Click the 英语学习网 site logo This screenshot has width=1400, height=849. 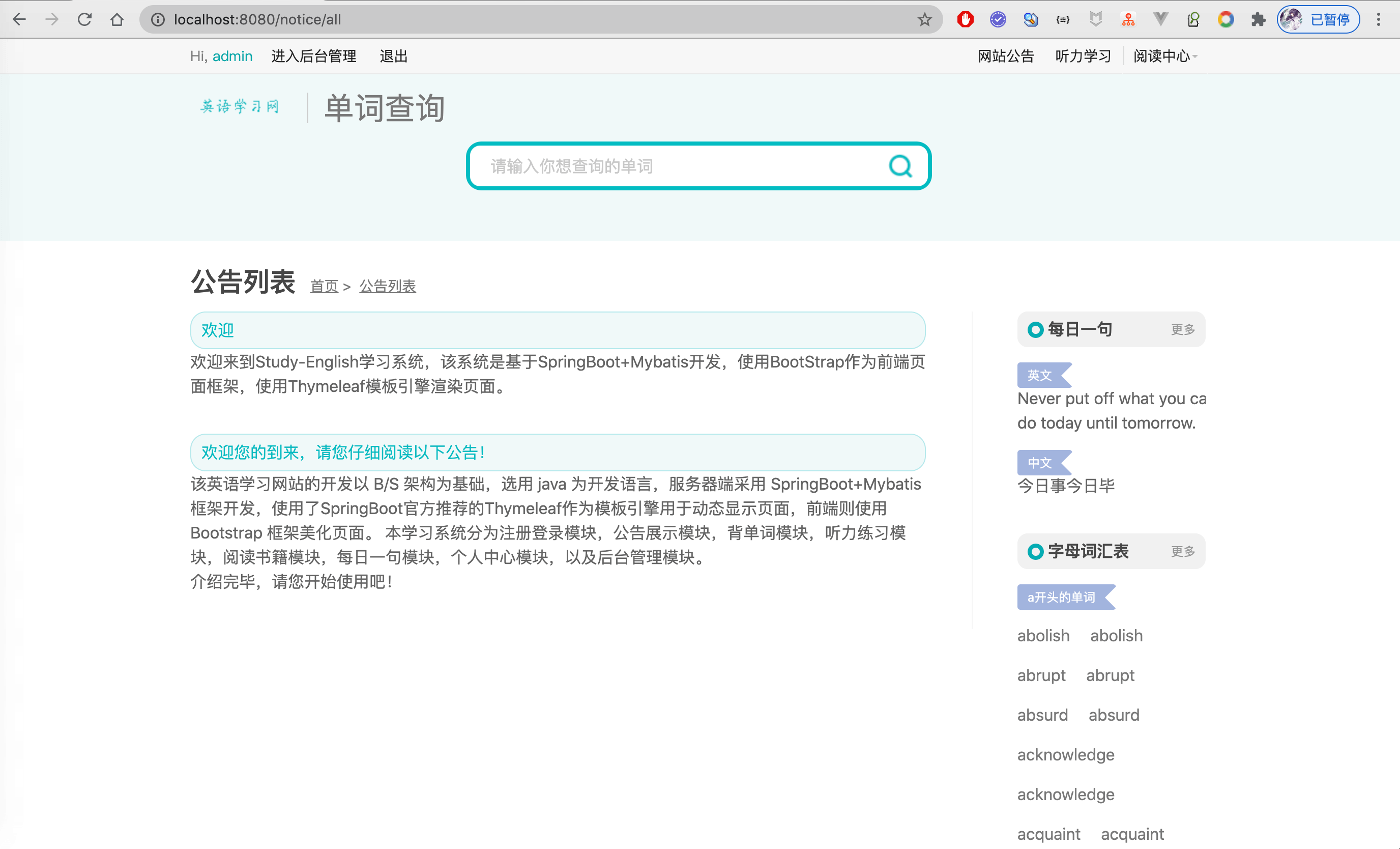point(240,106)
